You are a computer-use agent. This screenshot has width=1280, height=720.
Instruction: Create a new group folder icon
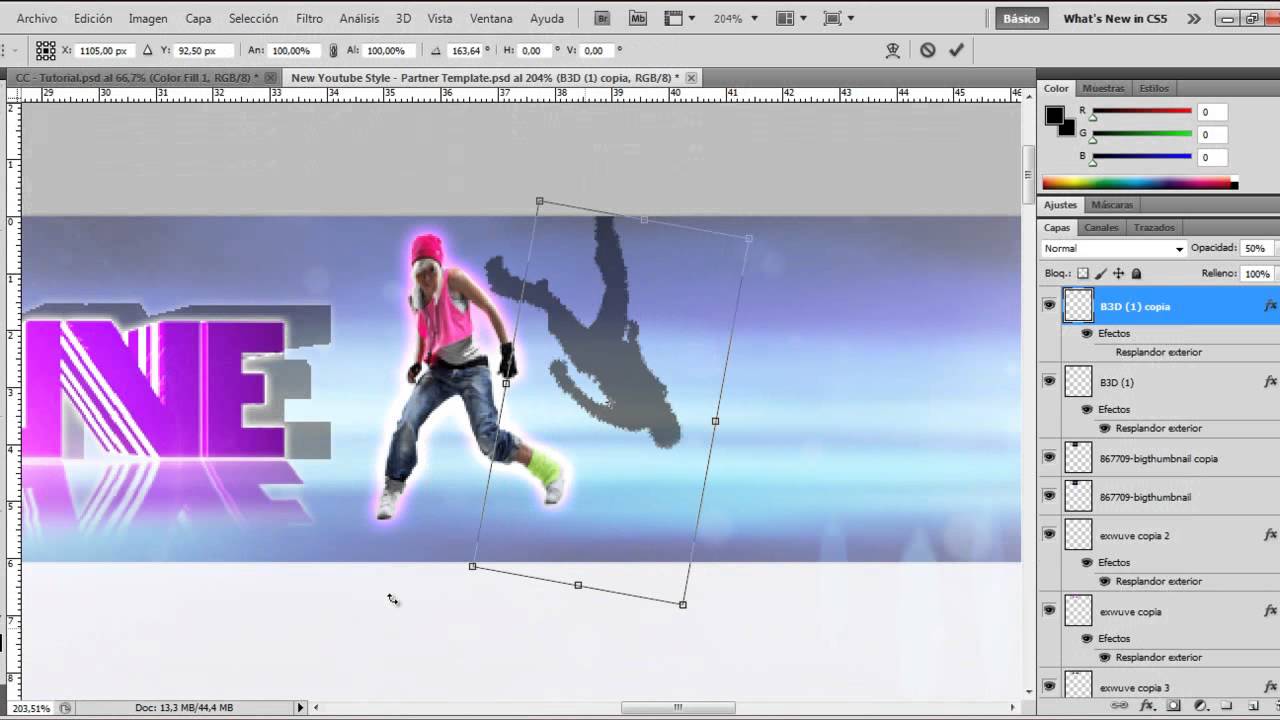pos(1226,706)
